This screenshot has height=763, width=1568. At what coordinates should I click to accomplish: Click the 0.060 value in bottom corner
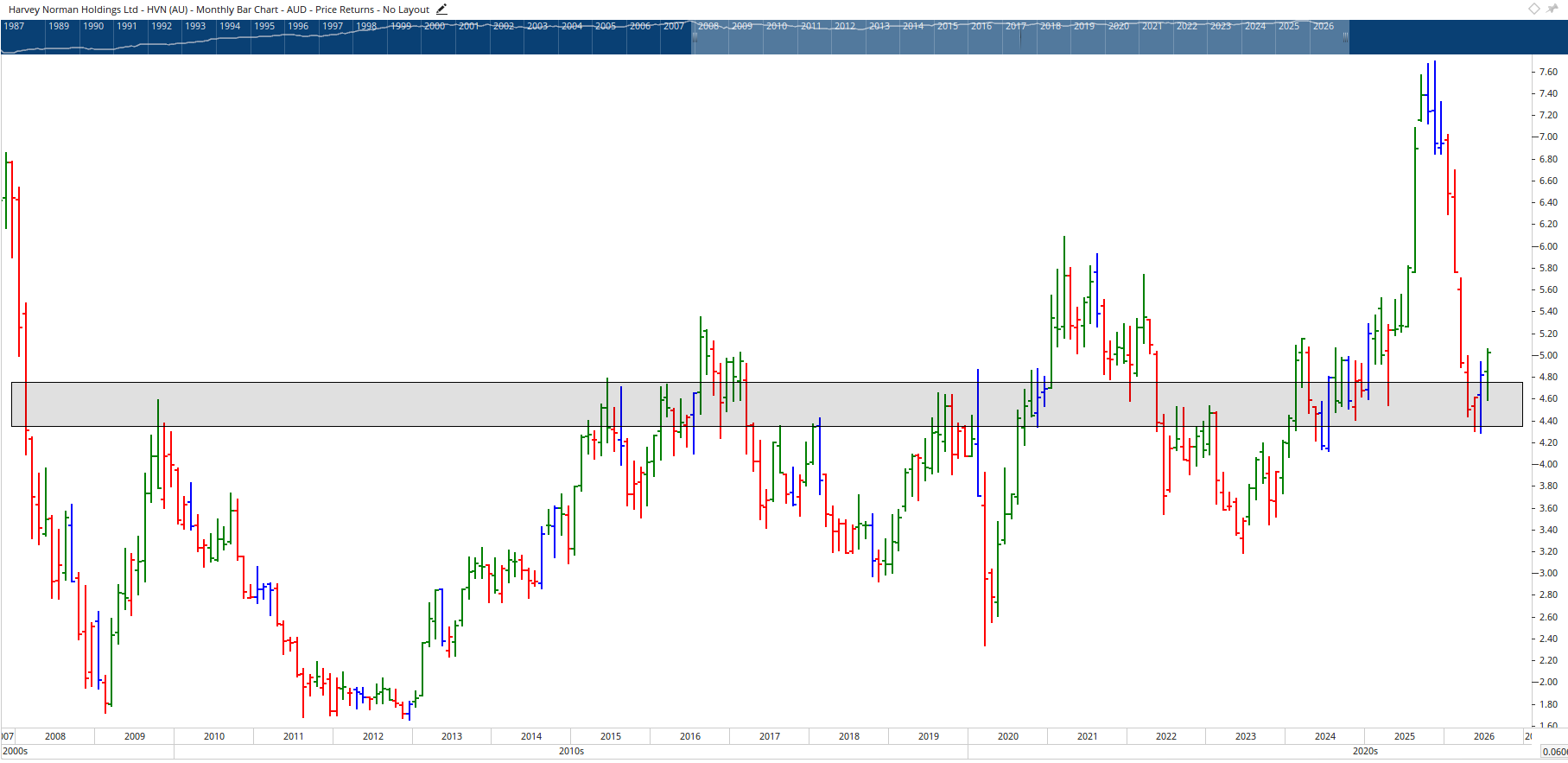click(1555, 752)
